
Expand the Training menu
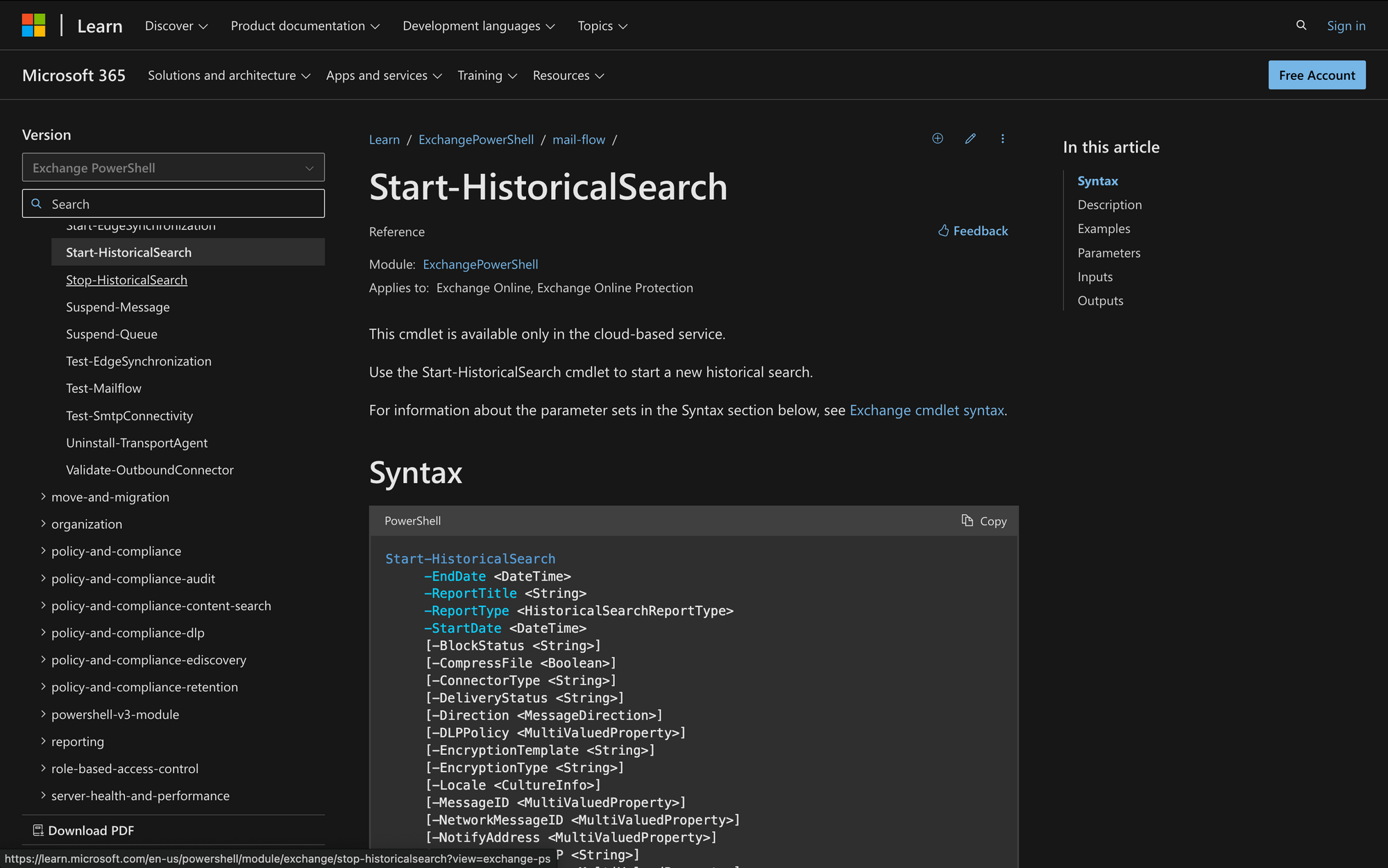click(487, 75)
